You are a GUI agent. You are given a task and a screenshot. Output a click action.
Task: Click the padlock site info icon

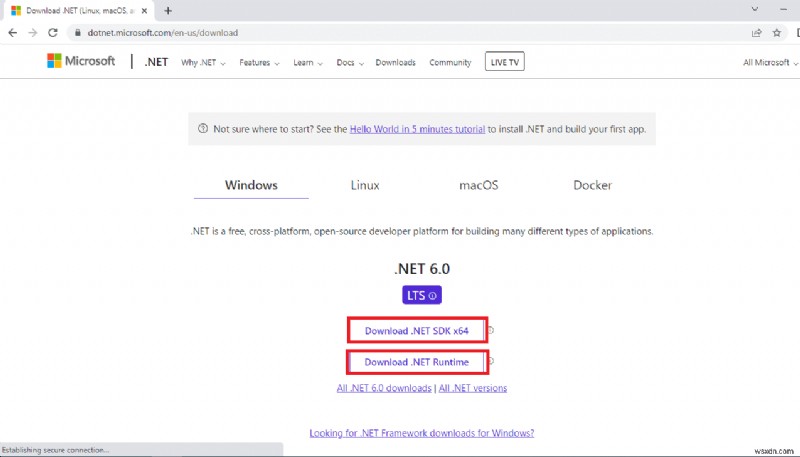pos(78,33)
